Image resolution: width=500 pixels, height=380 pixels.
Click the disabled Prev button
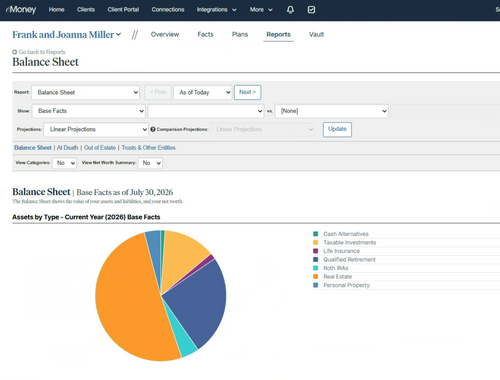point(158,92)
